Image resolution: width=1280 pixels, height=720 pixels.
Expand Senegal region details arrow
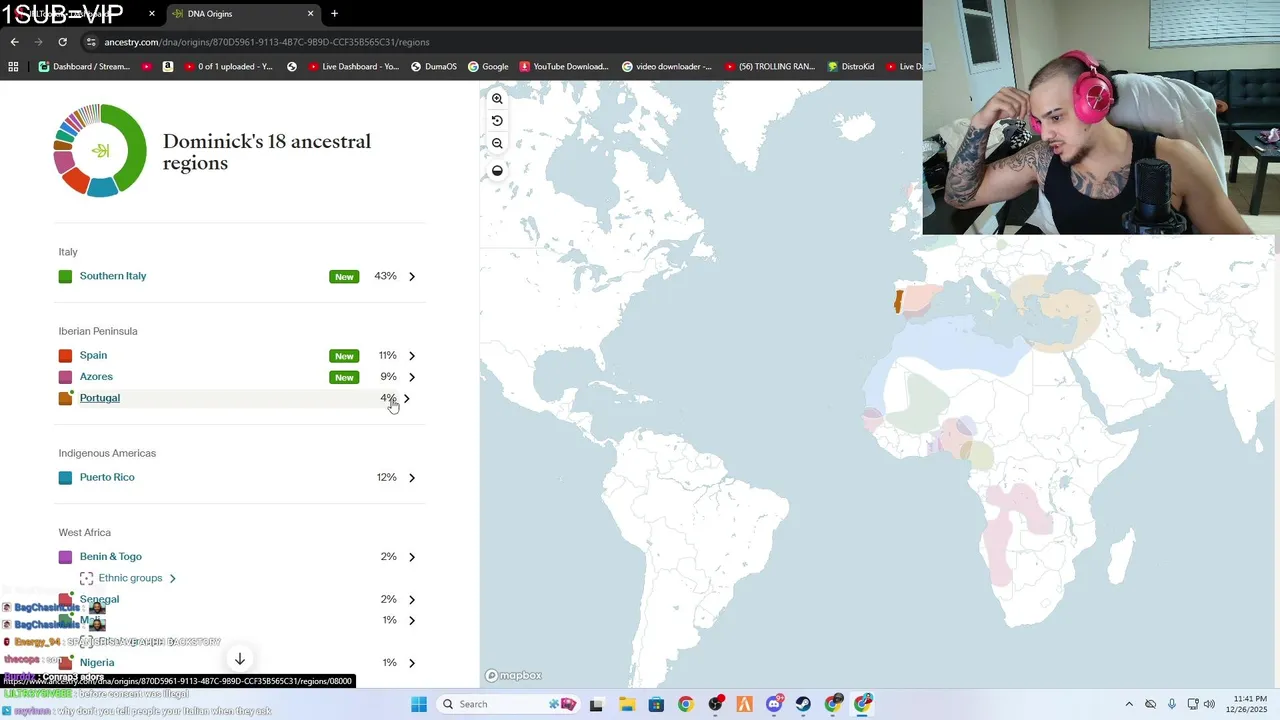[411, 600]
